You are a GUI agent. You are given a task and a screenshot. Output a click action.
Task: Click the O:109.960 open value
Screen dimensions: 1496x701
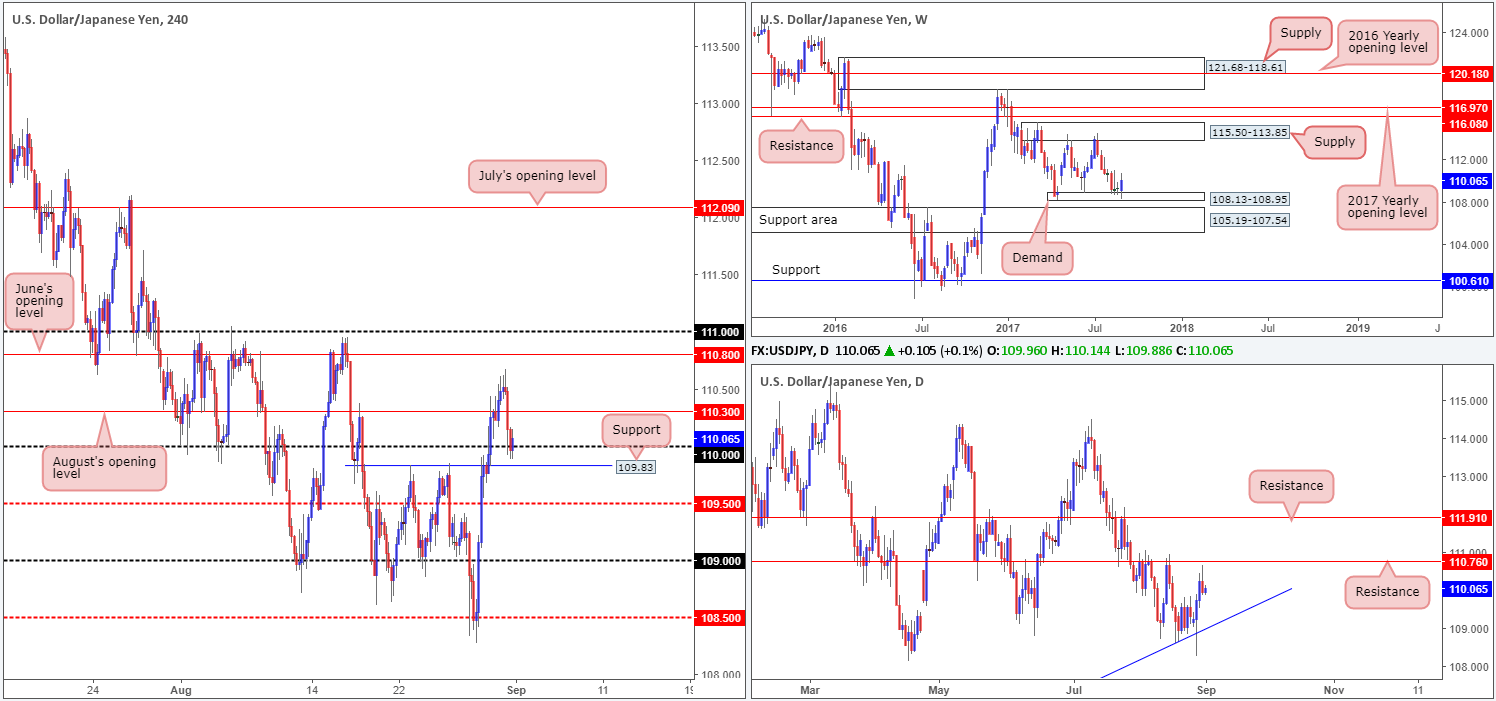click(1015, 353)
